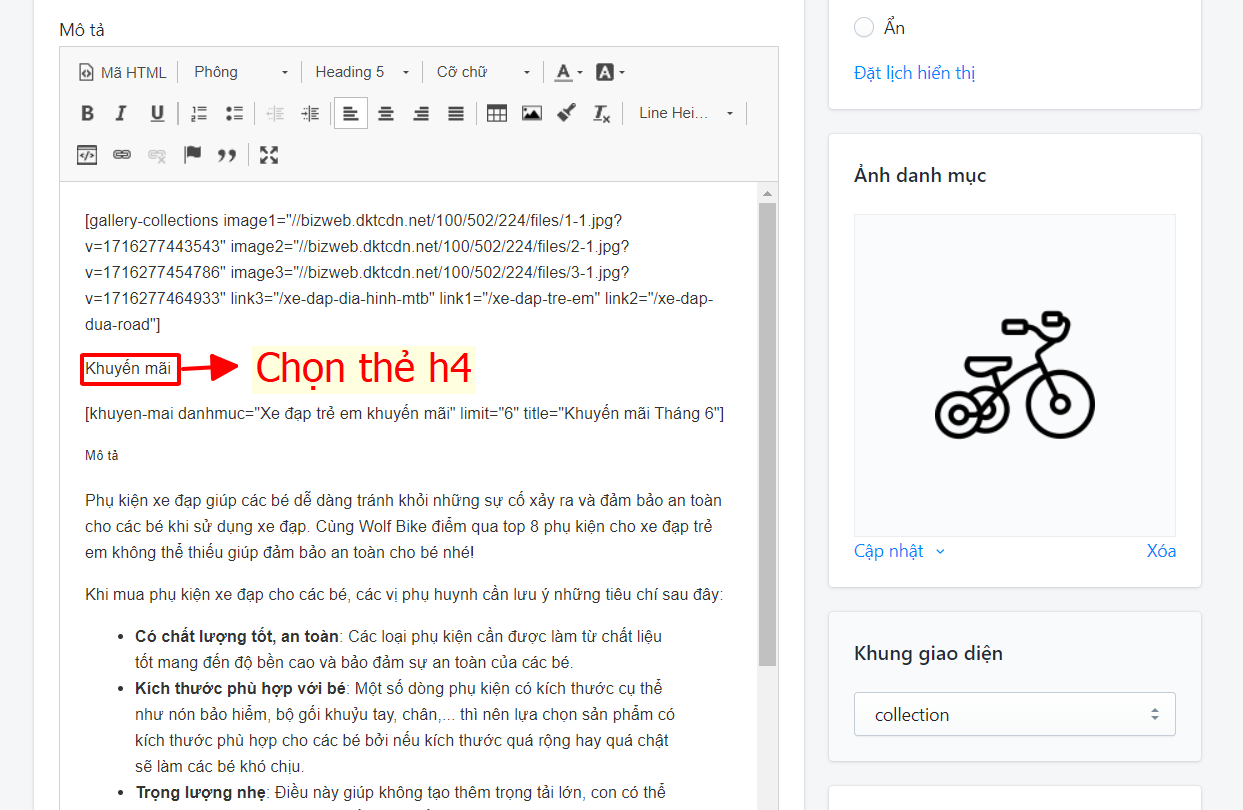This screenshot has height=810, width=1243.
Task: Open the Khung giao diện collection select
Action: (1015, 715)
